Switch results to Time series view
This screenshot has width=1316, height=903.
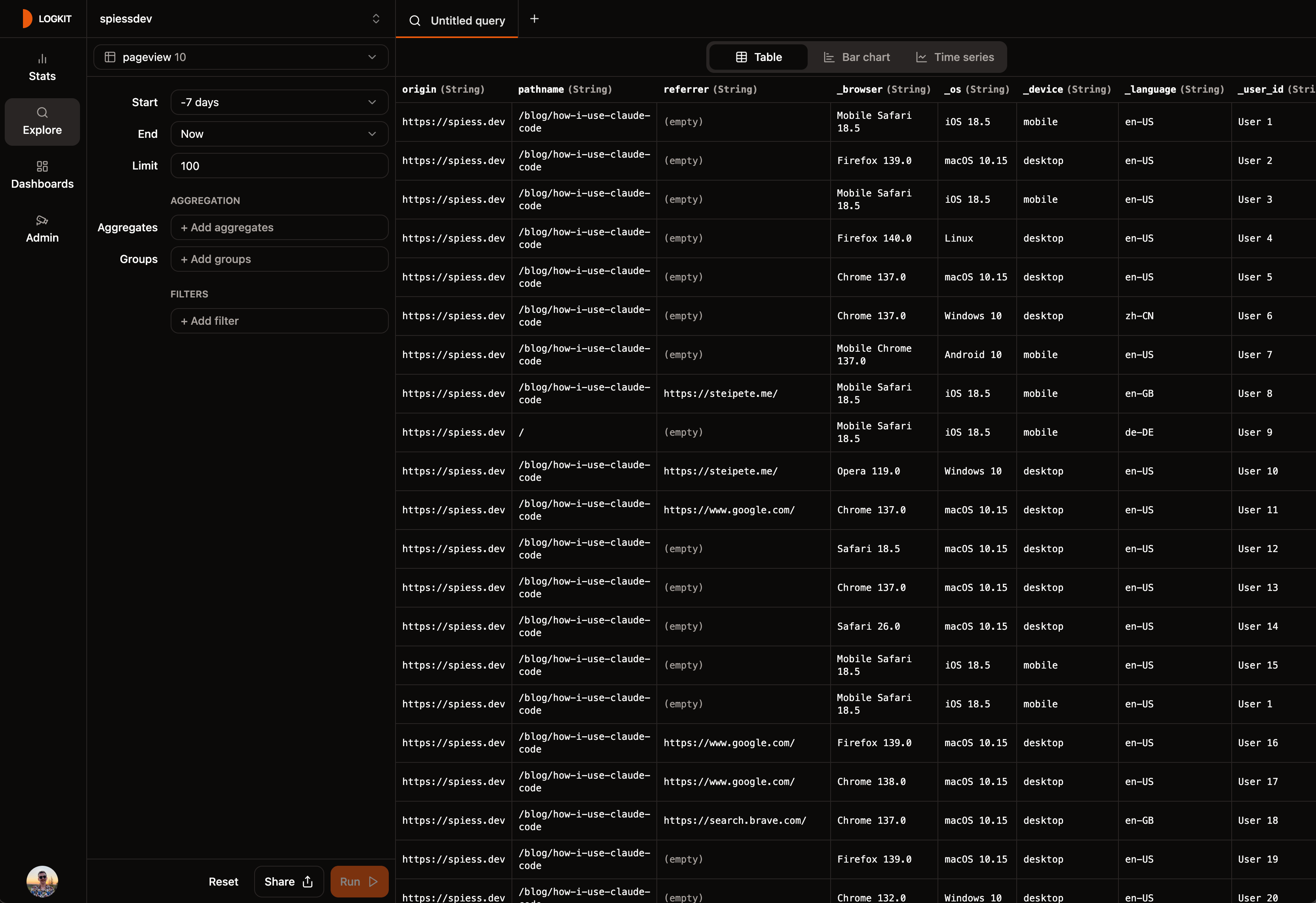point(955,57)
